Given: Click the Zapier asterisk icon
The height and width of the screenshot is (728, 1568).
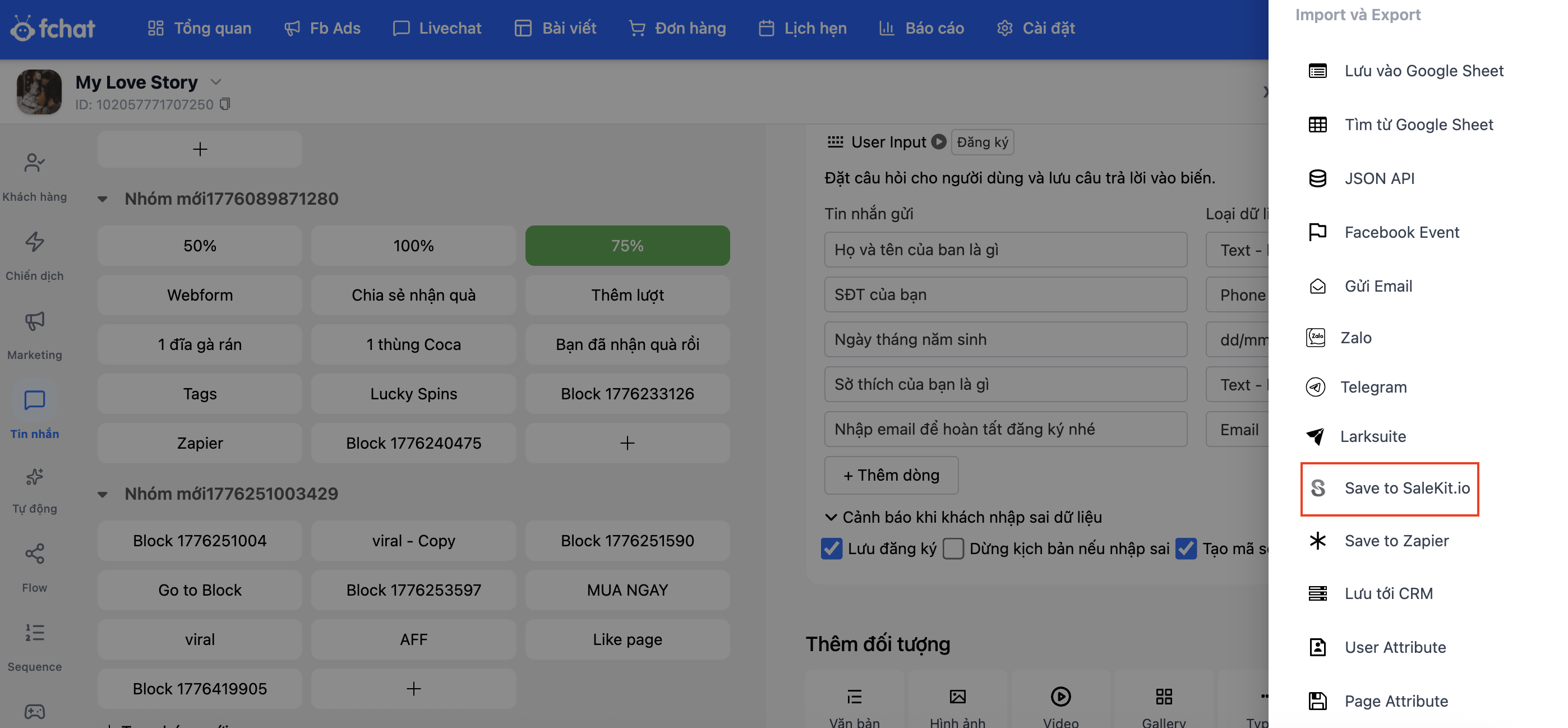Looking at the screenshot, I should [x=1318, y=541].
